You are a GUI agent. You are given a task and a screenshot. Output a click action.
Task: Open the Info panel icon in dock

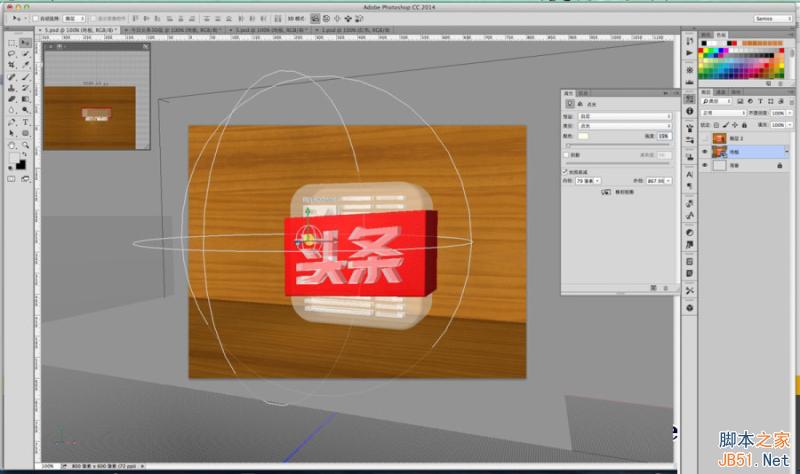pyautogui.click(x=690, y=111)
